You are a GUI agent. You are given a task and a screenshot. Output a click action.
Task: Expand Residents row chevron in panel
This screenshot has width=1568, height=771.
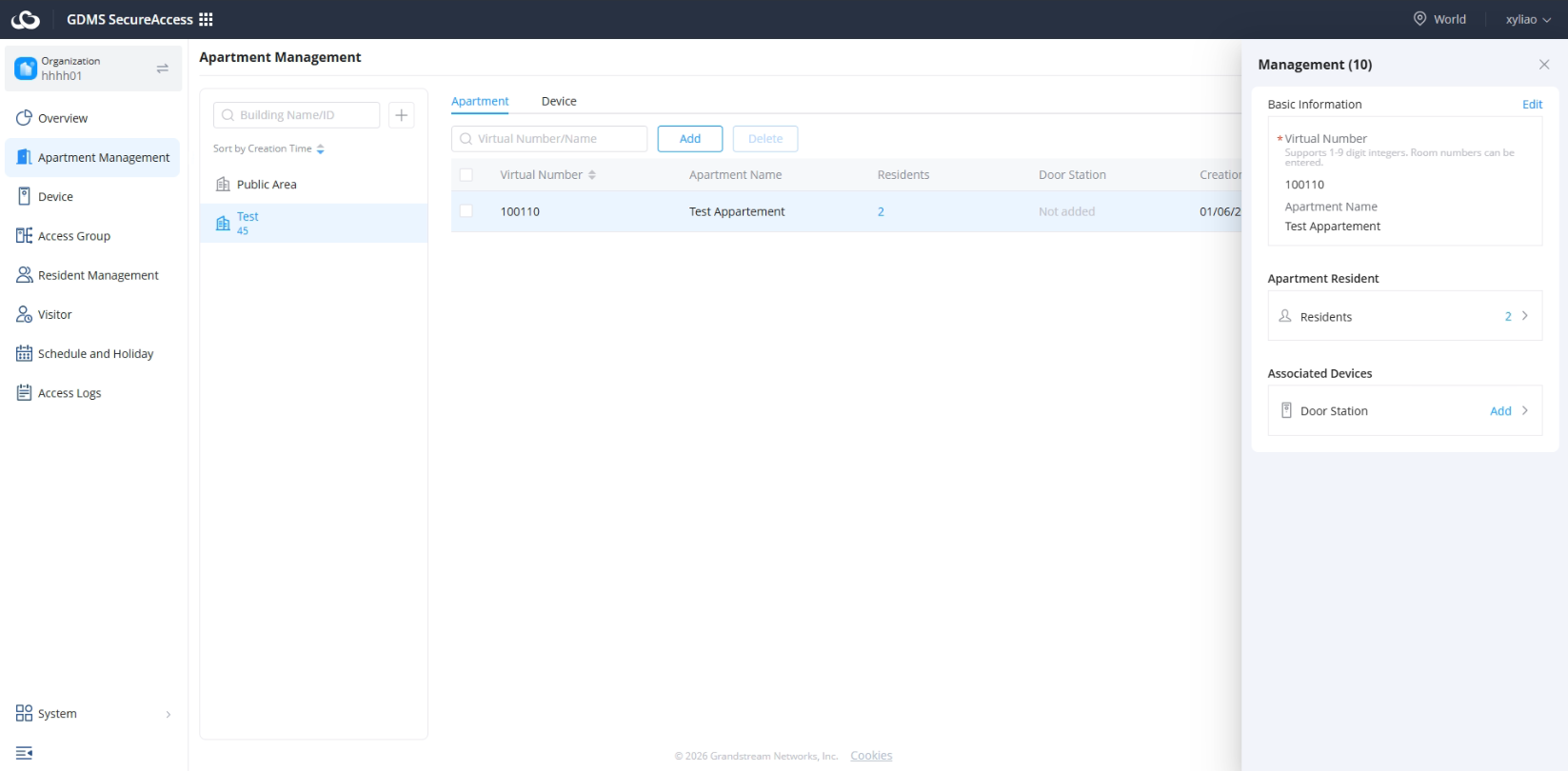(1525, 316)
